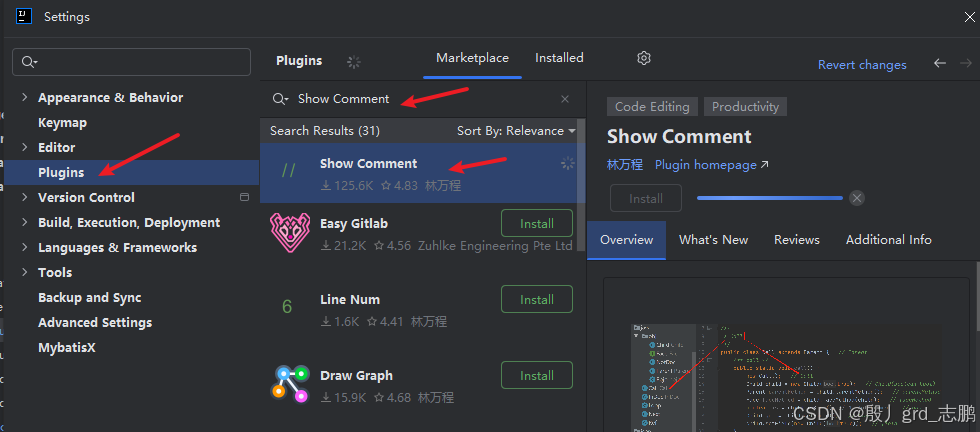Open the Sort By: Relevance dropdown
This screenshot has width=980, height=432.
[516, 131]
